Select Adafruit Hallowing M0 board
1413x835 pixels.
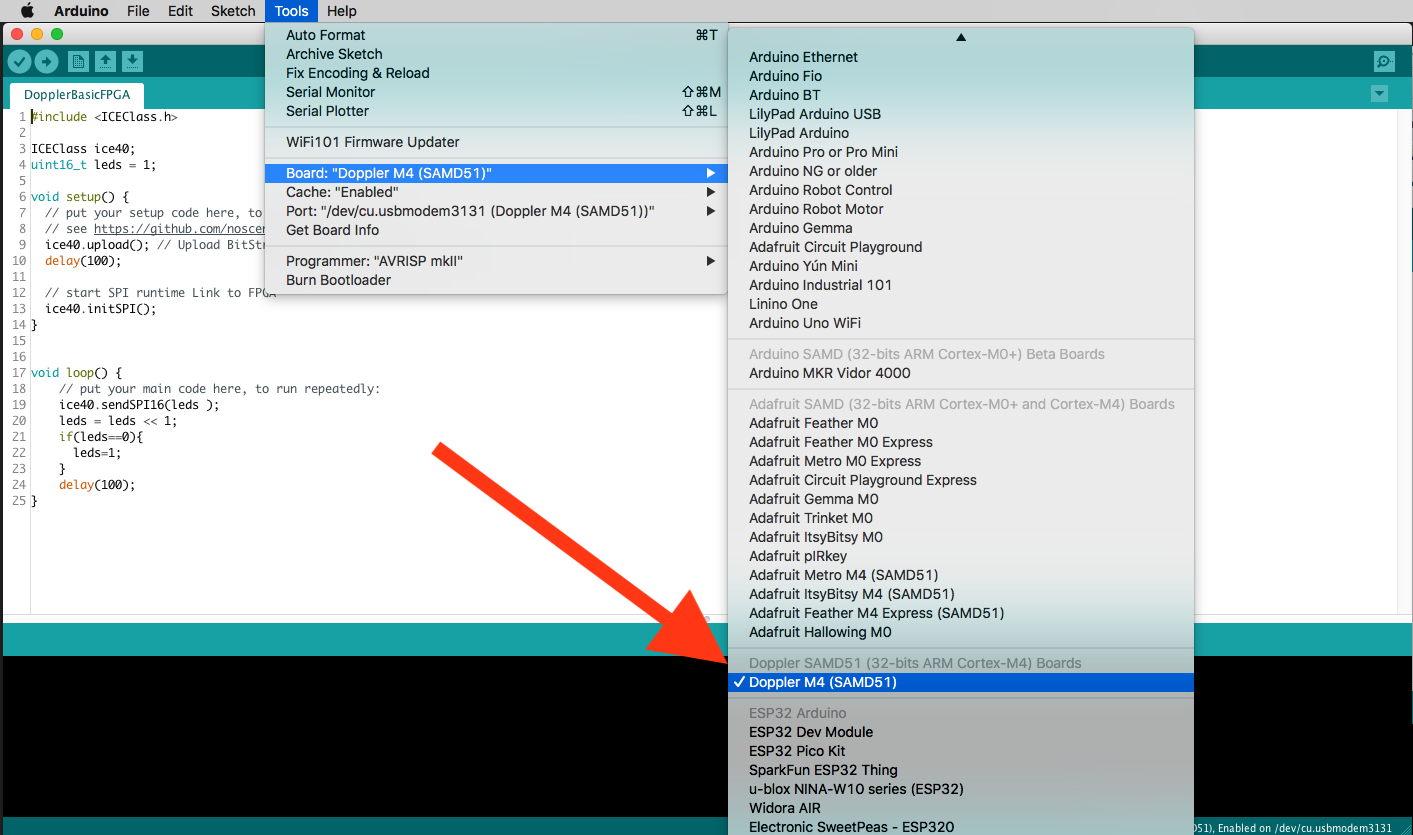tap(961, 632)
